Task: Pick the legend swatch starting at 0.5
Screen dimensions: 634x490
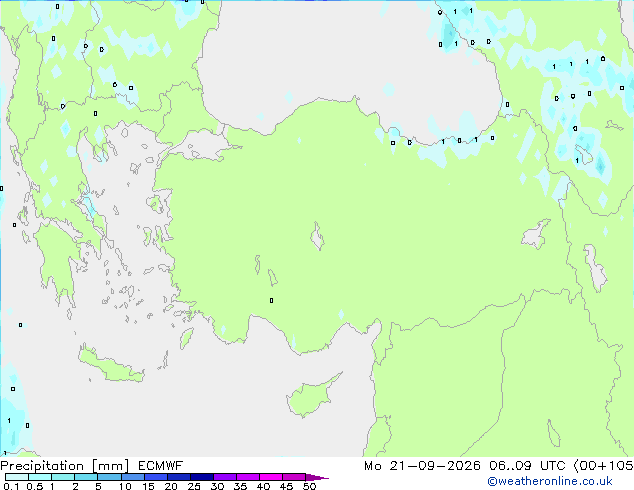Action: coord(40,477)
